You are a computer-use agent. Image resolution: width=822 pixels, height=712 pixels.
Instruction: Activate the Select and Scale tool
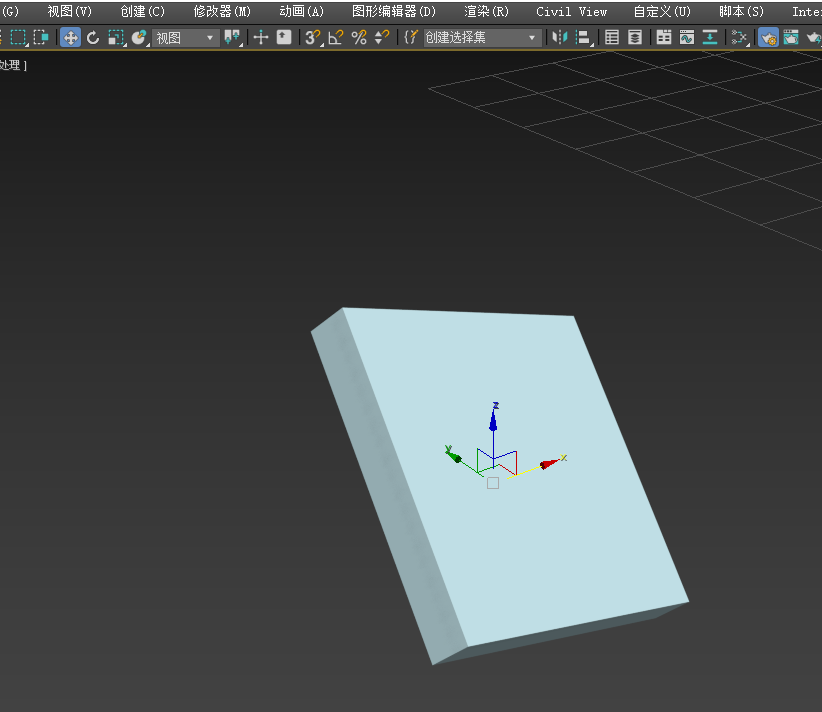click(115, 37)
